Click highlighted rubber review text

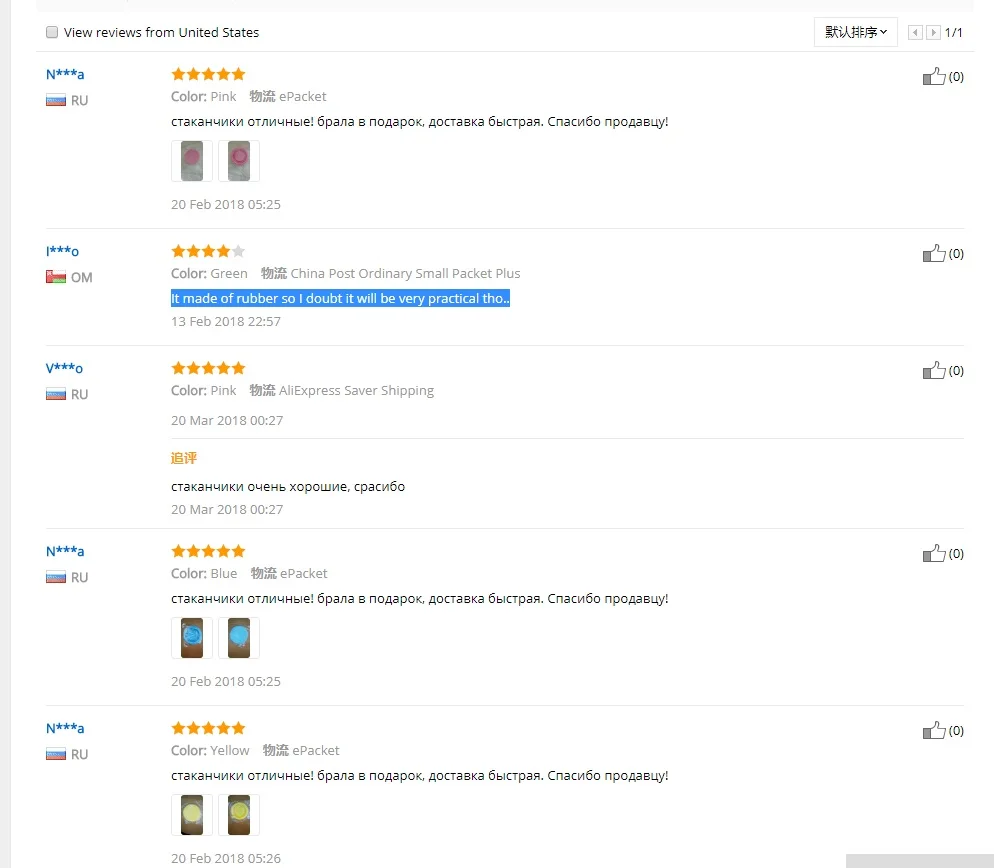coord(340,299)
